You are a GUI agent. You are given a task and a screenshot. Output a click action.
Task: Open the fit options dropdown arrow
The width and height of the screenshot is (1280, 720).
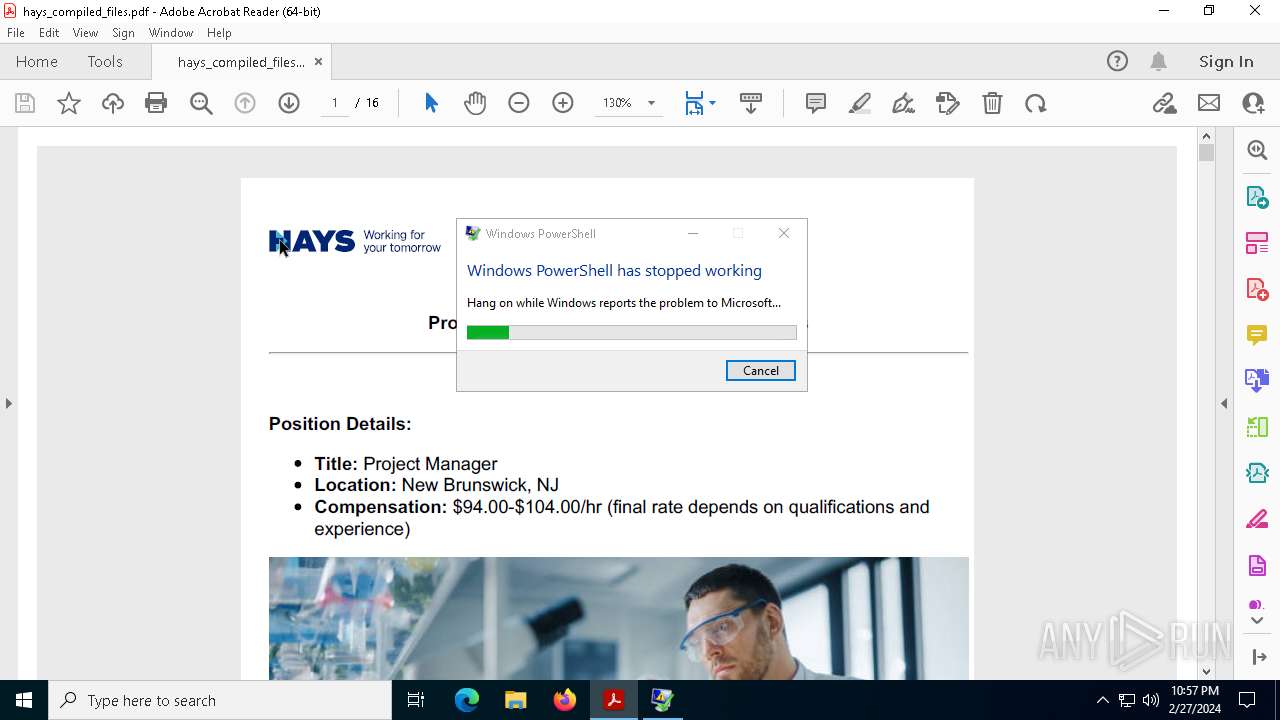pos(712,103)
